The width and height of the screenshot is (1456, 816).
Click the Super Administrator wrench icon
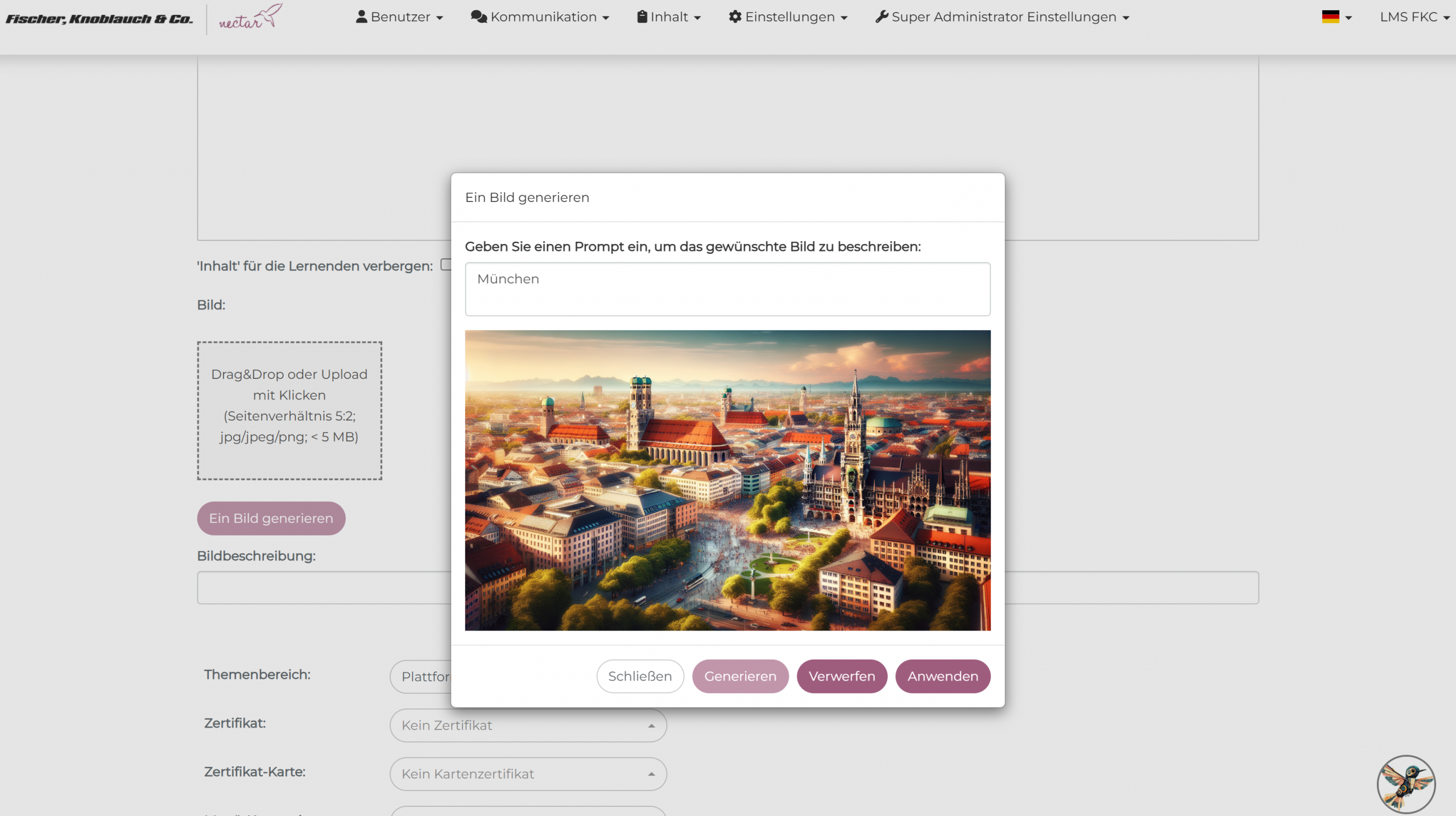coord(882,17)
